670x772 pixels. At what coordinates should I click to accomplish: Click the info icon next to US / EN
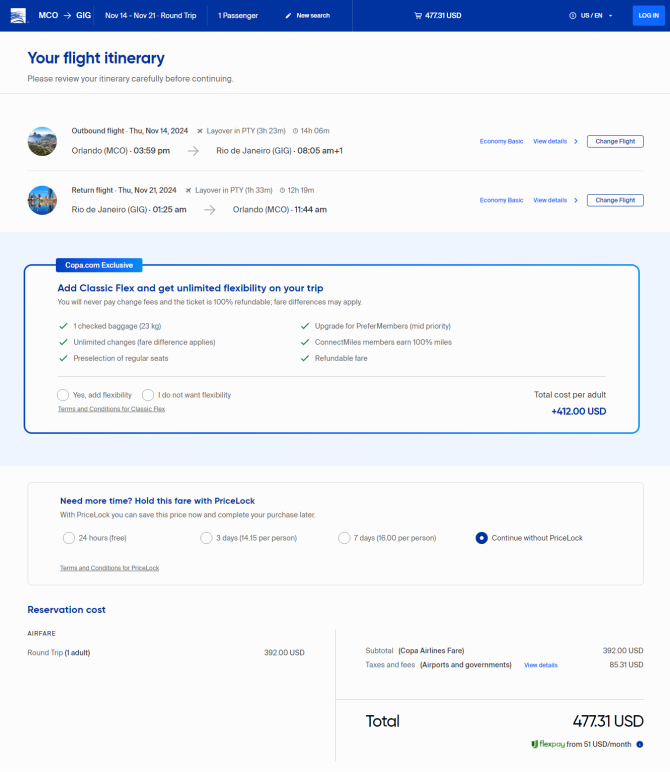pyautogui.click(x=573, y=16)
